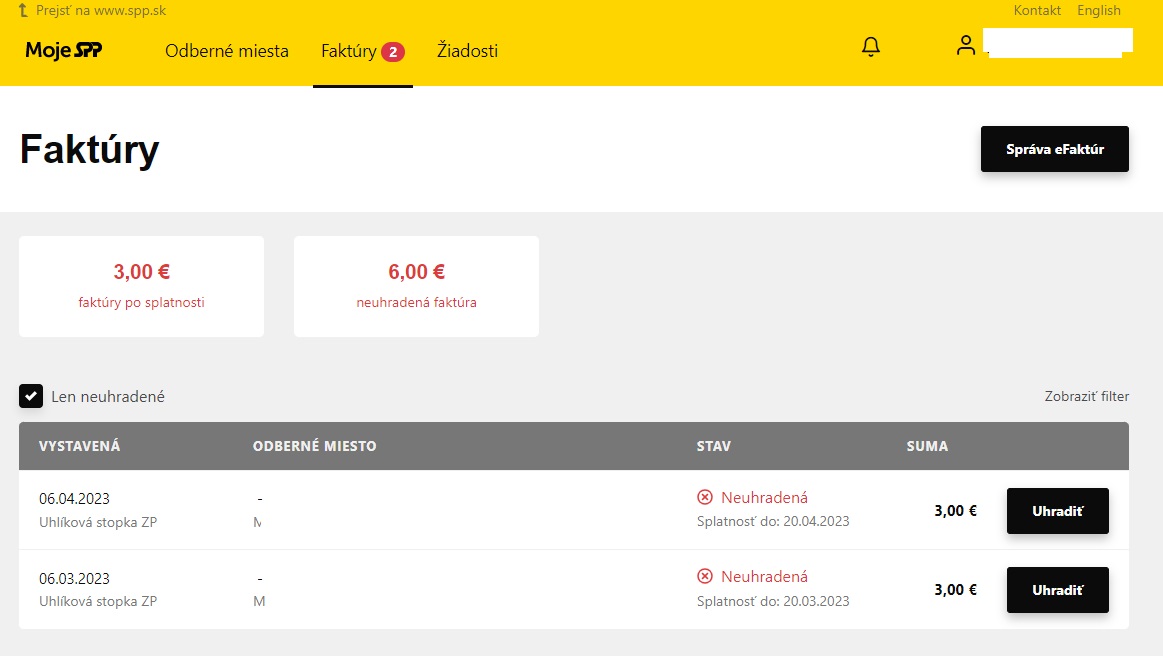Click the 3,00 € faktúry po splatnosti card
Image resolution: width=1163 pixels, height=656 pixels.
coord(141,286)
